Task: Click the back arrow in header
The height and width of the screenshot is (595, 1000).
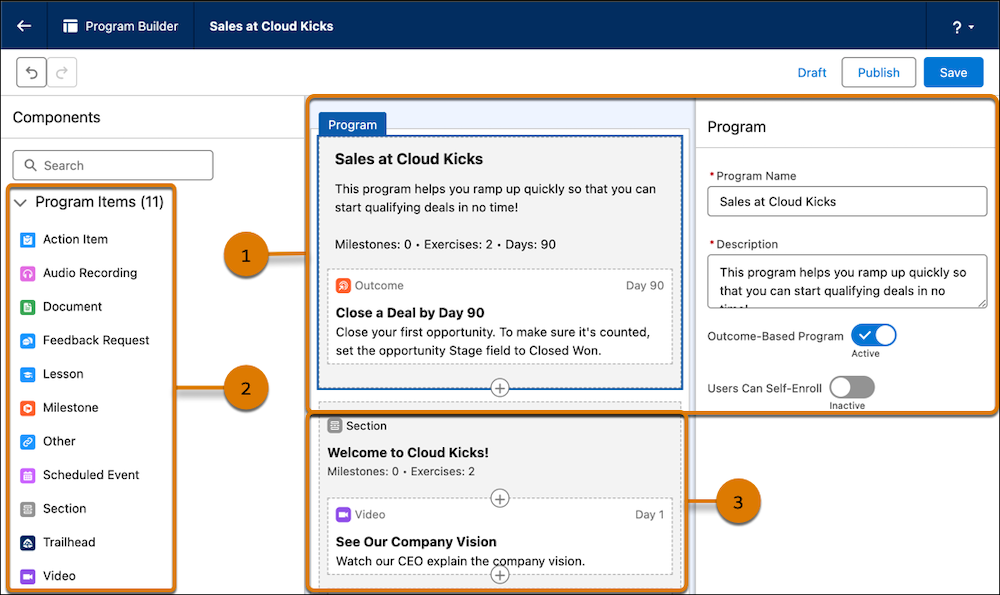Action: click(24, 26)
